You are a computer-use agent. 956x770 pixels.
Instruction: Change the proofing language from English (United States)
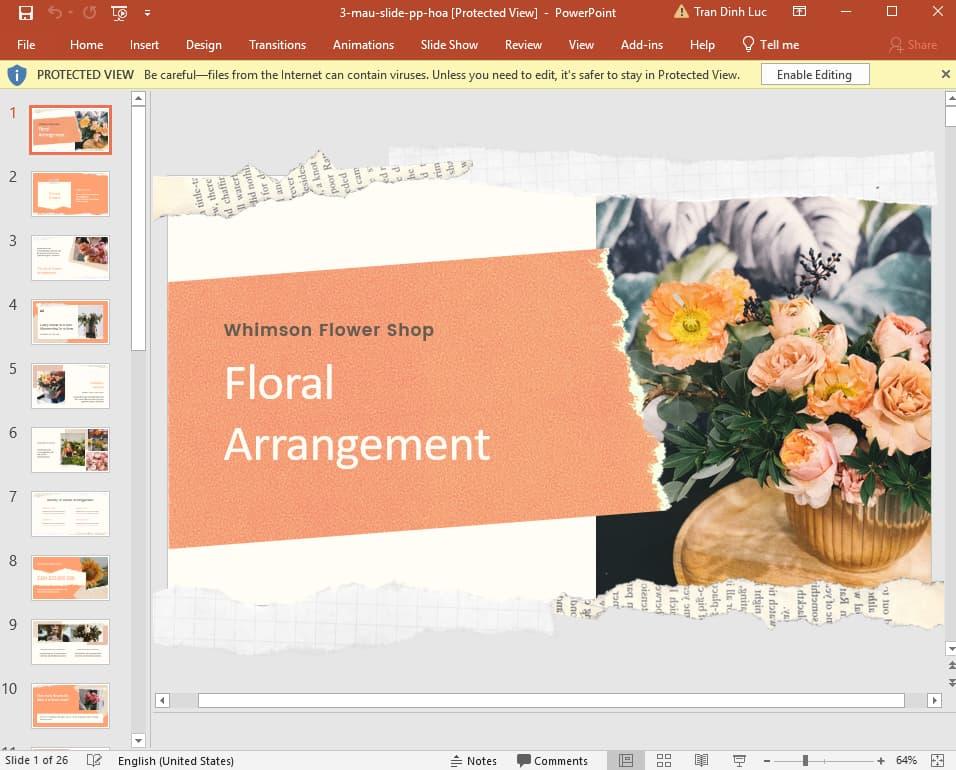coord(176,760)
